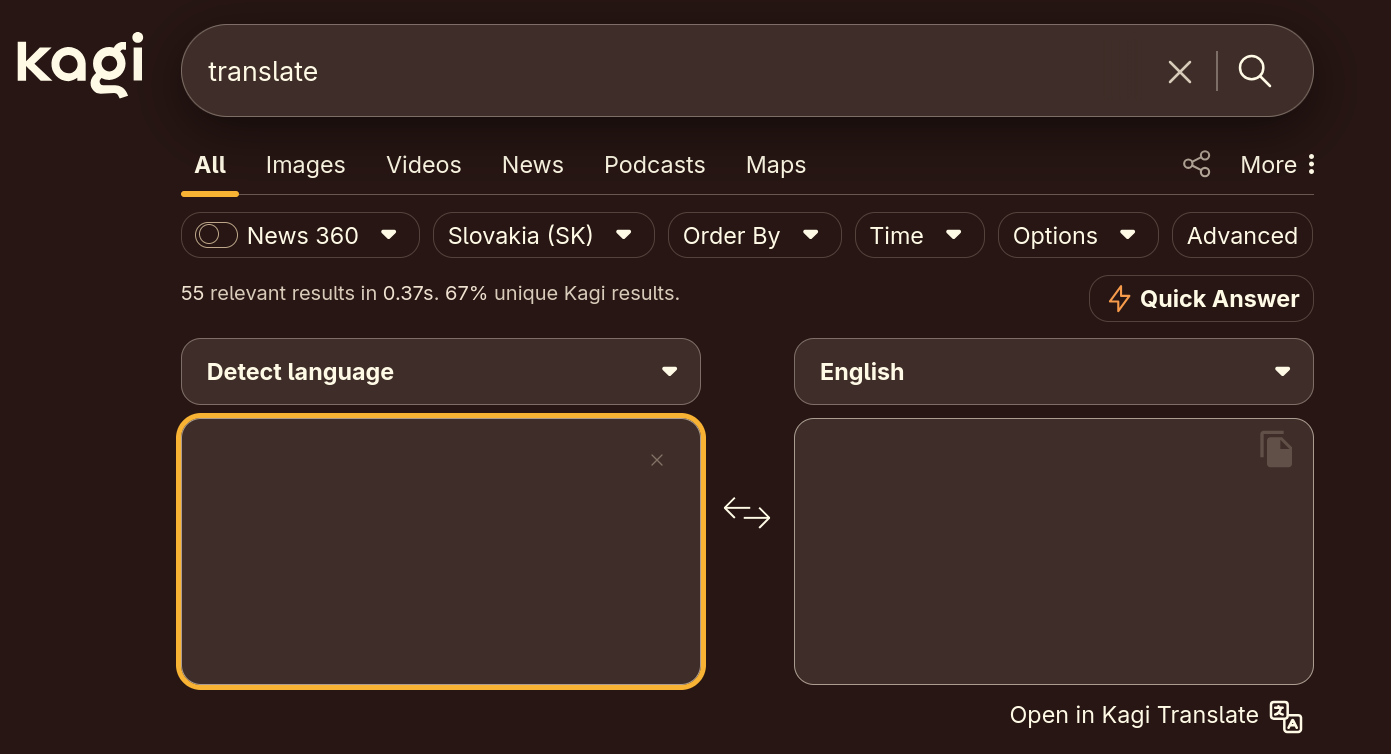Click the Kagi logo
The image size is (1391, 754).
80,64
